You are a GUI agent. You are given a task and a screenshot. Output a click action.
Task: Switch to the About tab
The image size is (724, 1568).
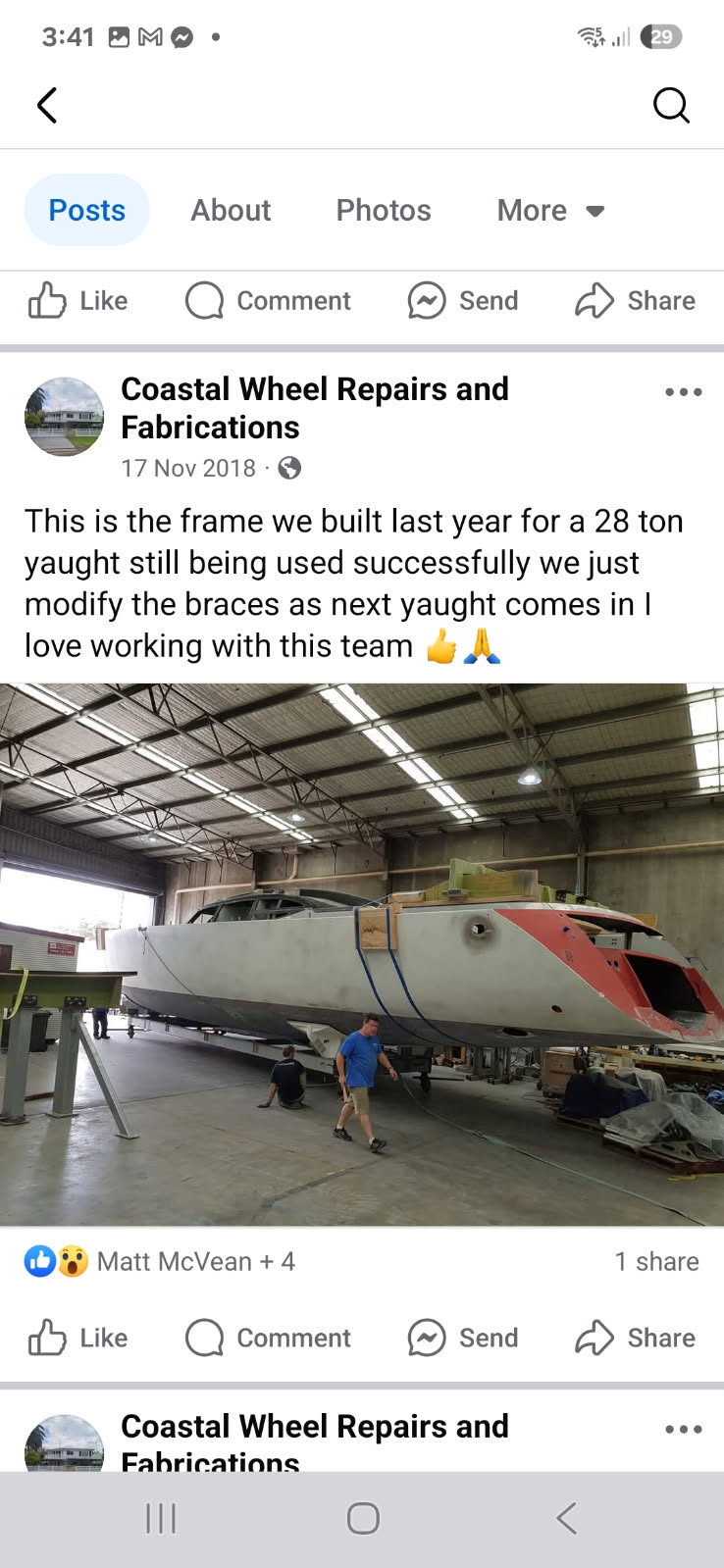point(231,210)
